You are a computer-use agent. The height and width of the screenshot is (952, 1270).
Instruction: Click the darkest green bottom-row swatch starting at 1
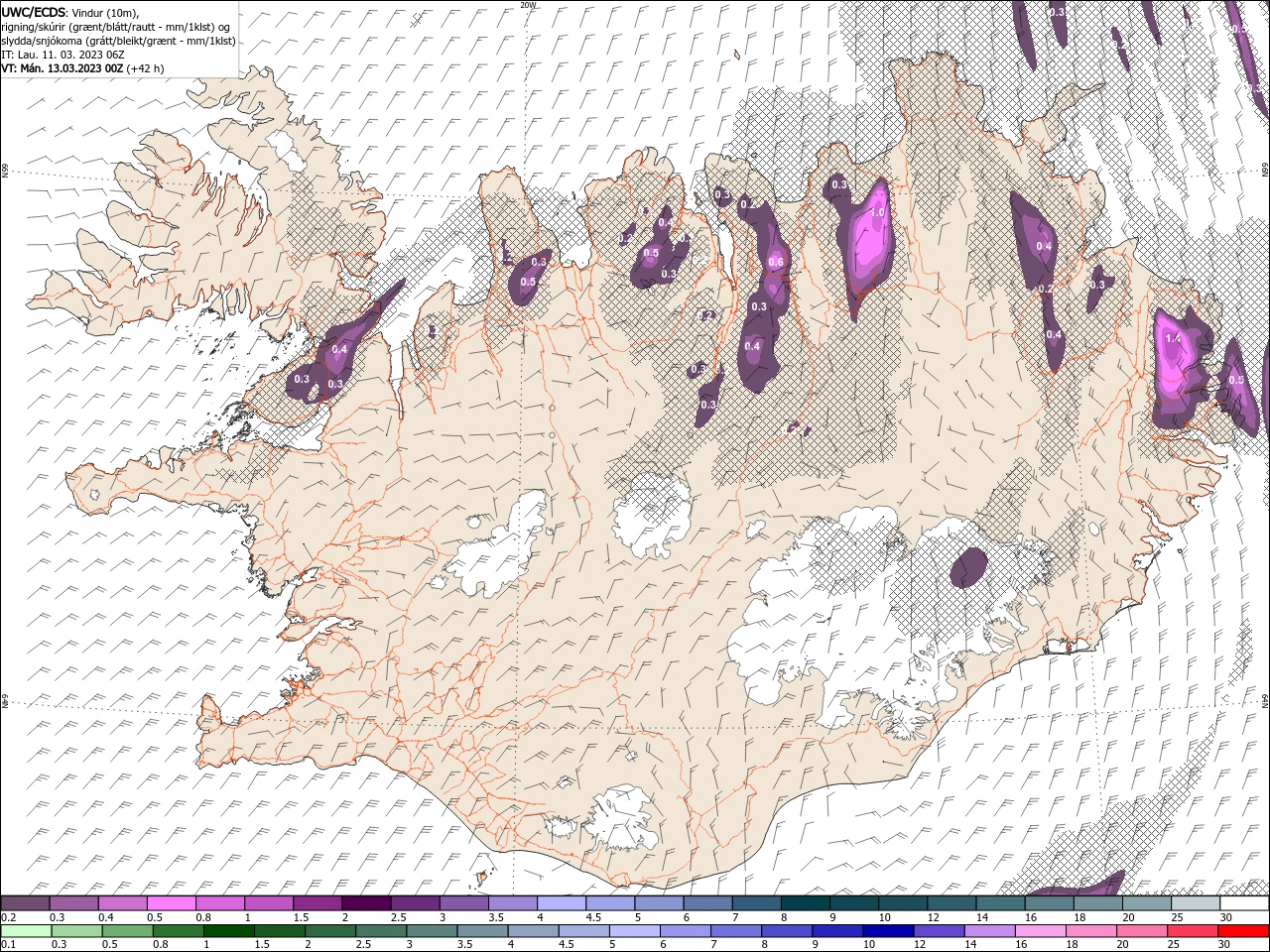(x=228, y=931)
